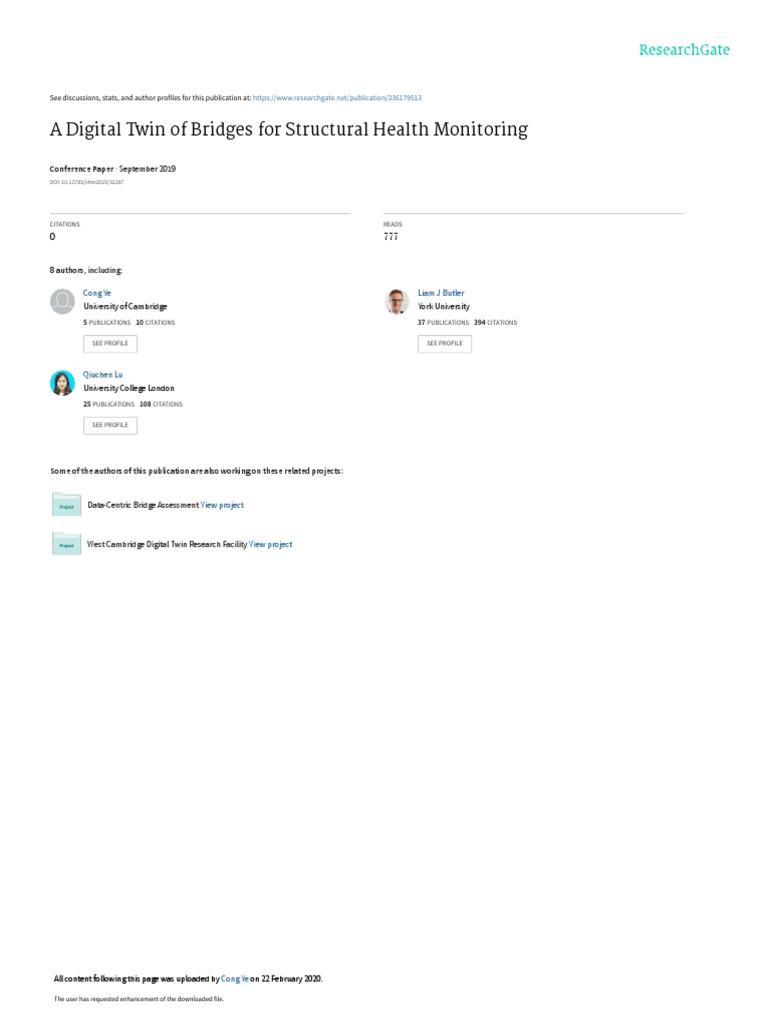The width and height of the screenshot is (768, 1024).
Task: Click the West Cambridge Digital Twin project icon
Action: 66,544
